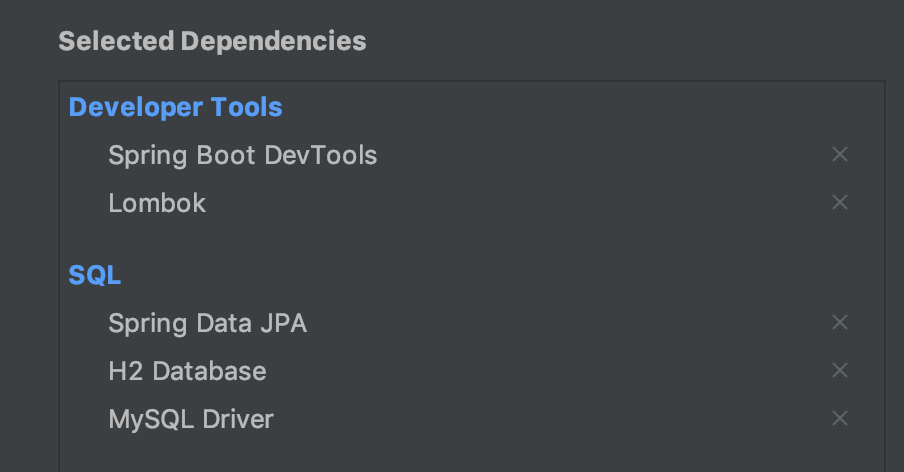Screen dimensions: 904x472
Task: Remove Spring Boot DevTools with its X icon
Action: (839, 154)
